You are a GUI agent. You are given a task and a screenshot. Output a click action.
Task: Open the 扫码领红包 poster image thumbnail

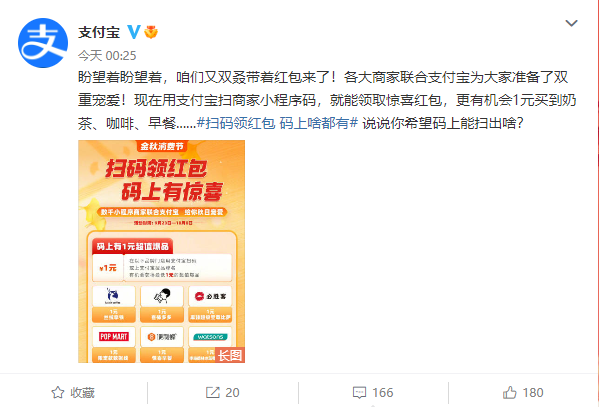(x=162, y=251)
